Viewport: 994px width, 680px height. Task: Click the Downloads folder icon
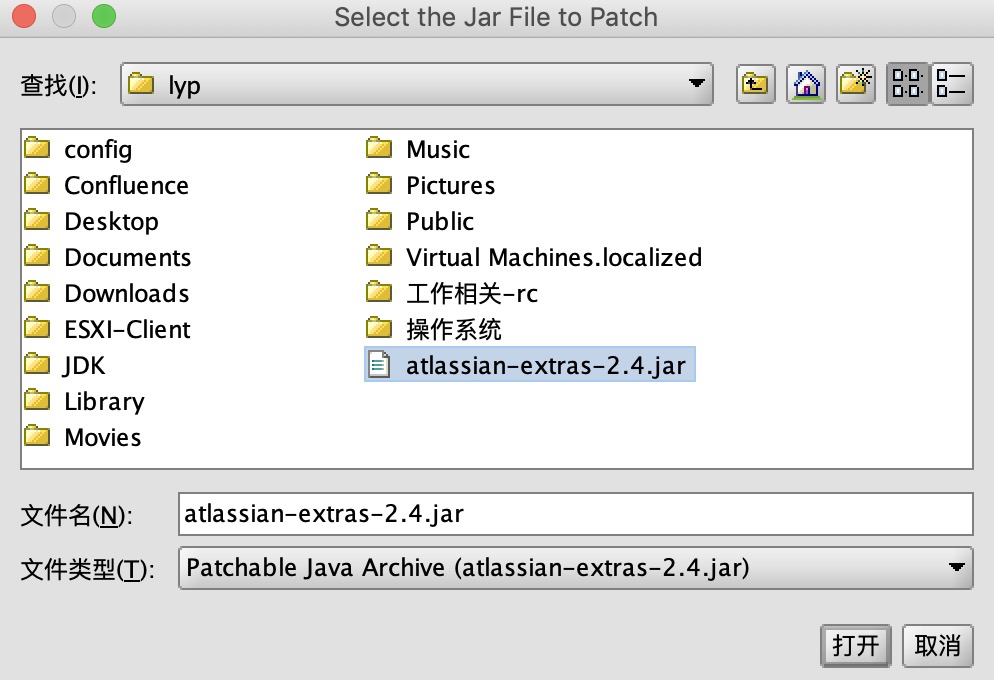pyautogui.click(x=37, y=292)
